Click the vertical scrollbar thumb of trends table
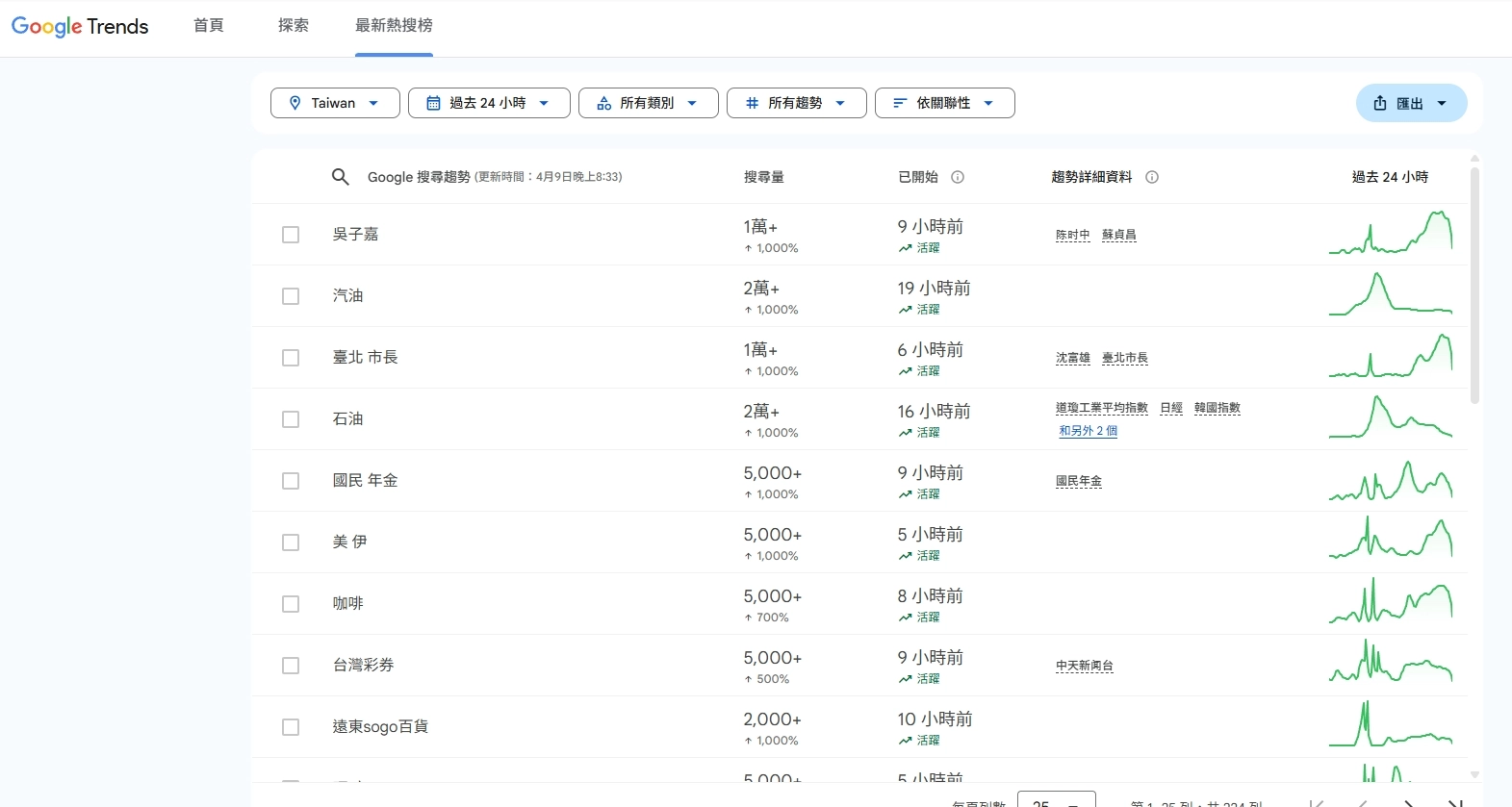 pos(1474,286)
